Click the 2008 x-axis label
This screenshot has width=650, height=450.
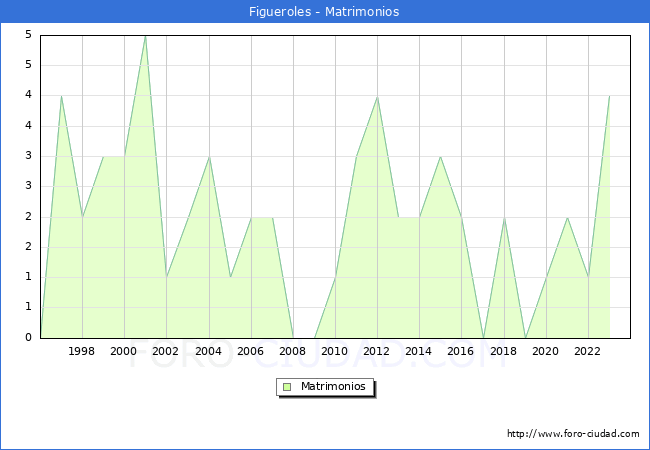(x=292, y=351)
